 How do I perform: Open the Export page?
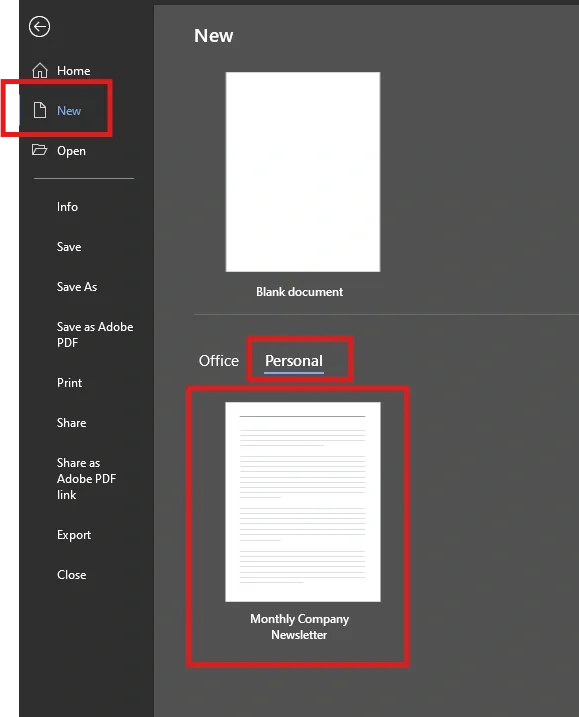(74, 535)
